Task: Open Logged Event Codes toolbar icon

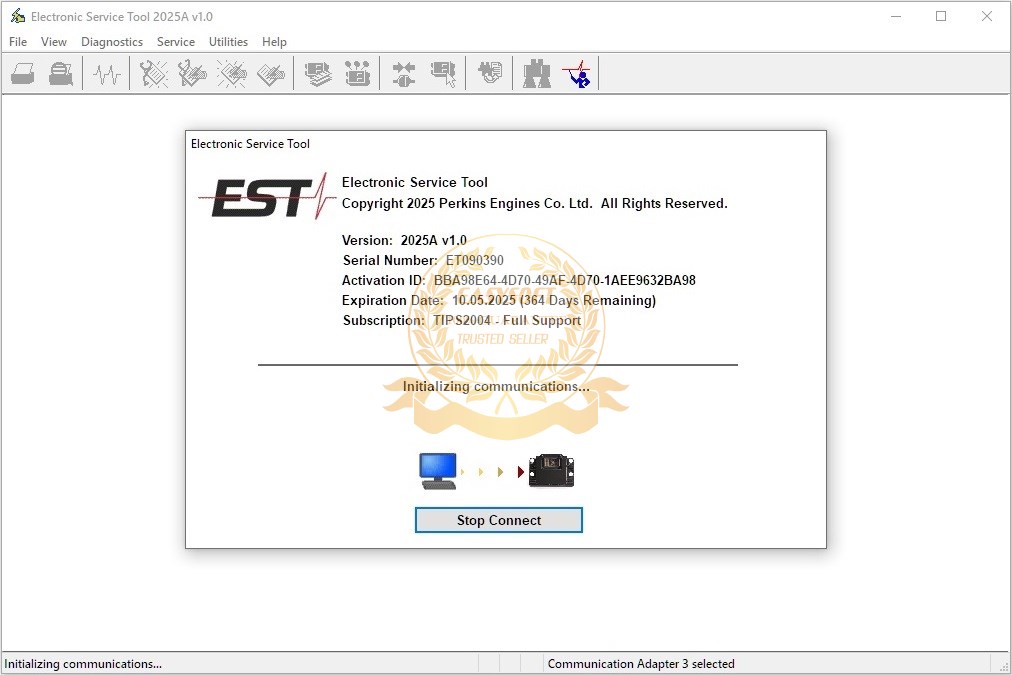Action: [271, 74]
